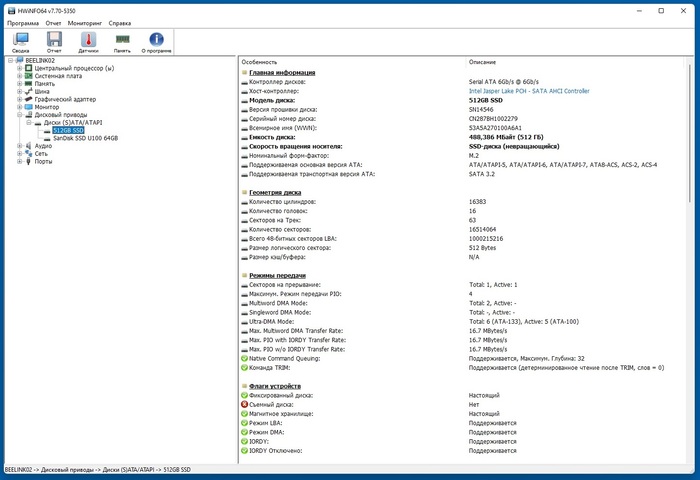700x480 pixels.
Task: Collapse the Дисковые приводы tree node
Action: click(20, 115)
